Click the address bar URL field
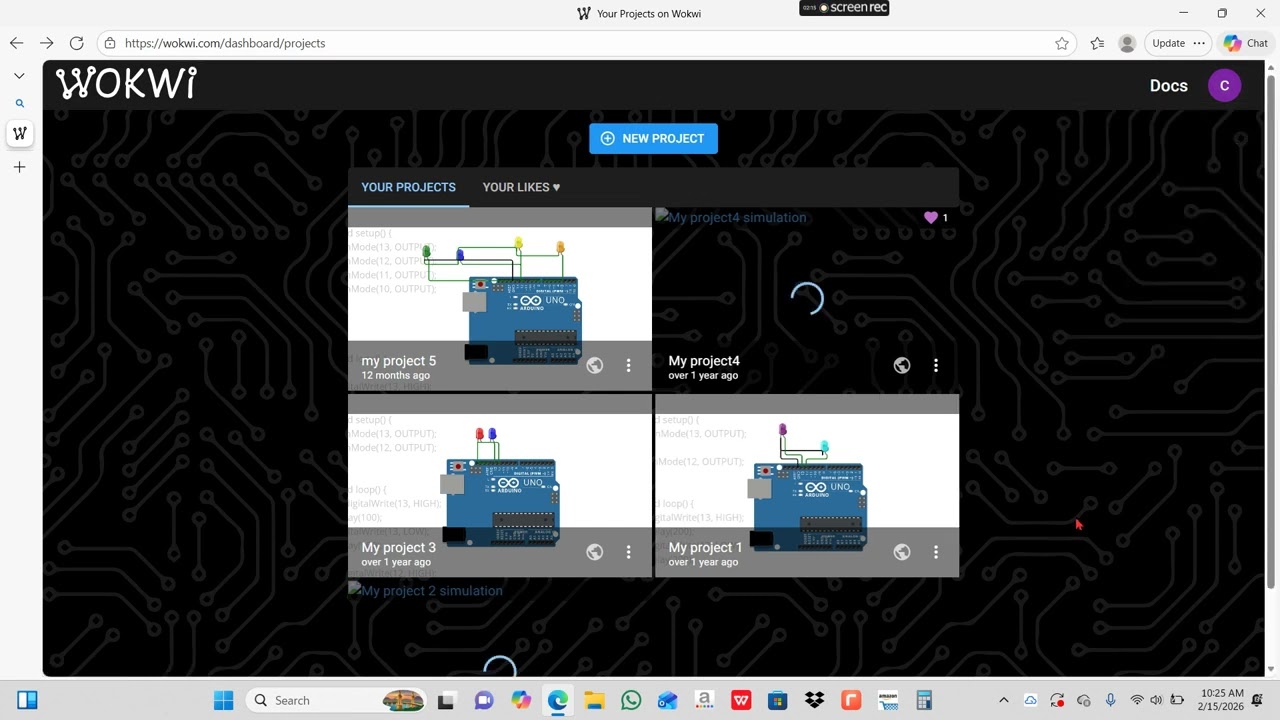The image size is (1280, 720). pyautogui.click(x=588, y=43)
